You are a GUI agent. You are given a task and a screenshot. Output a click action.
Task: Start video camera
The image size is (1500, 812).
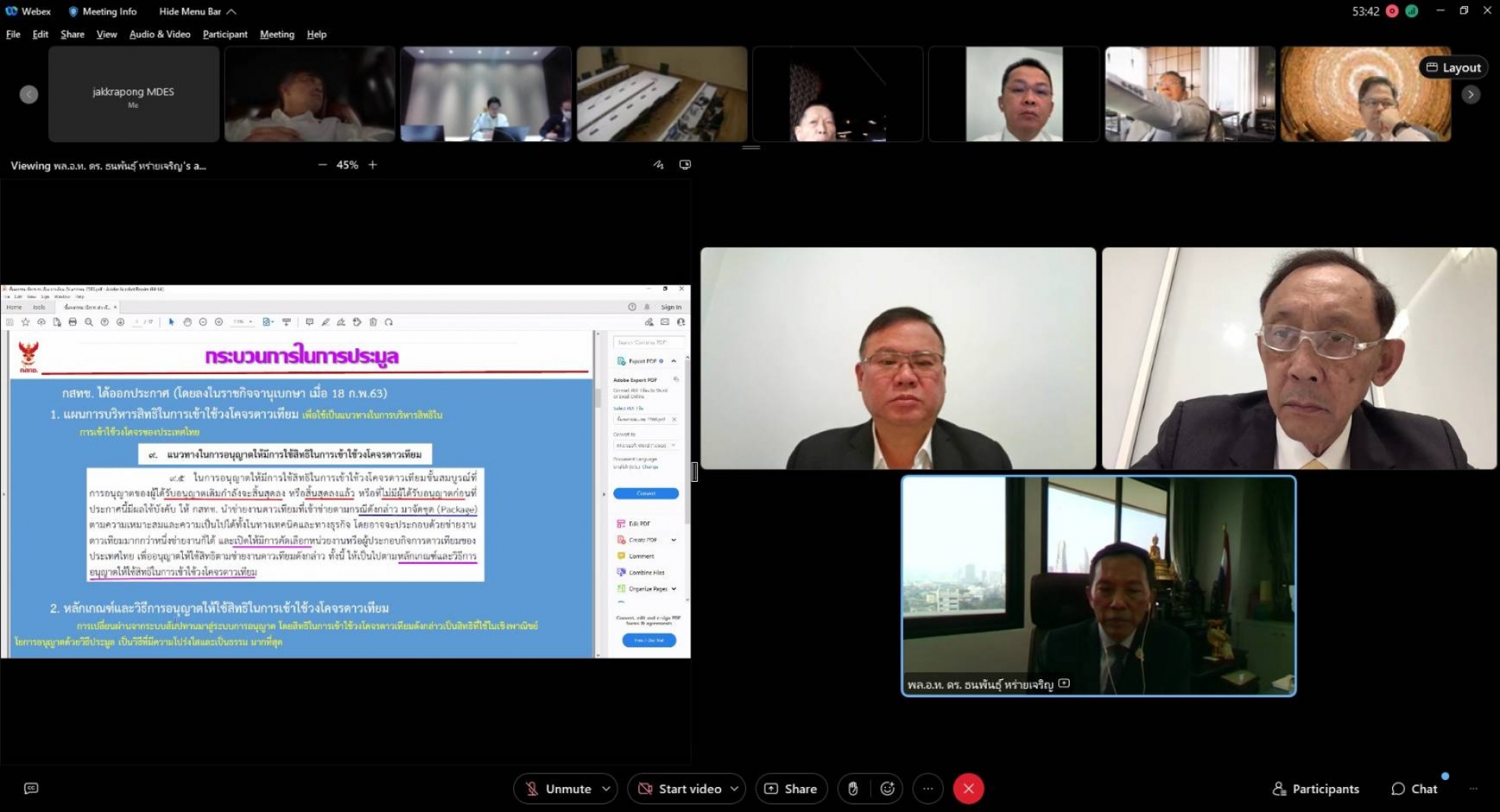point(679,788)
